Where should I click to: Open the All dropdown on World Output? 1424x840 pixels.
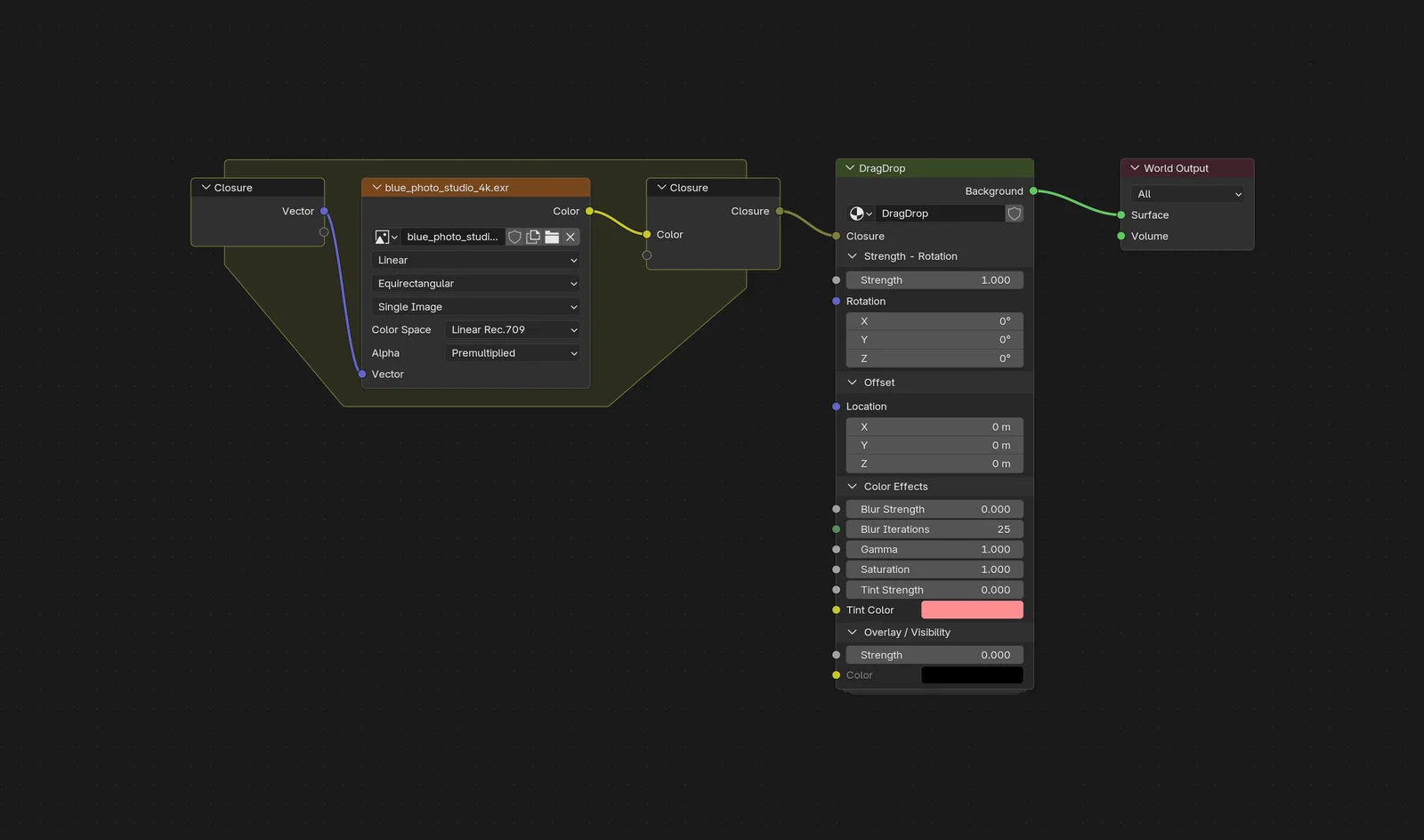pos(1187,193)
